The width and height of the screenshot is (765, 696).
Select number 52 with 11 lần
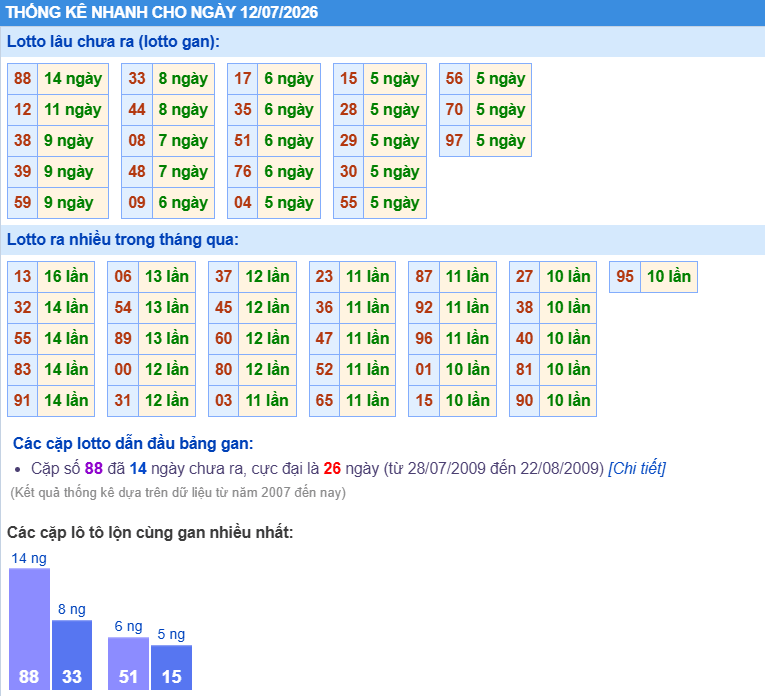(324, 370)
